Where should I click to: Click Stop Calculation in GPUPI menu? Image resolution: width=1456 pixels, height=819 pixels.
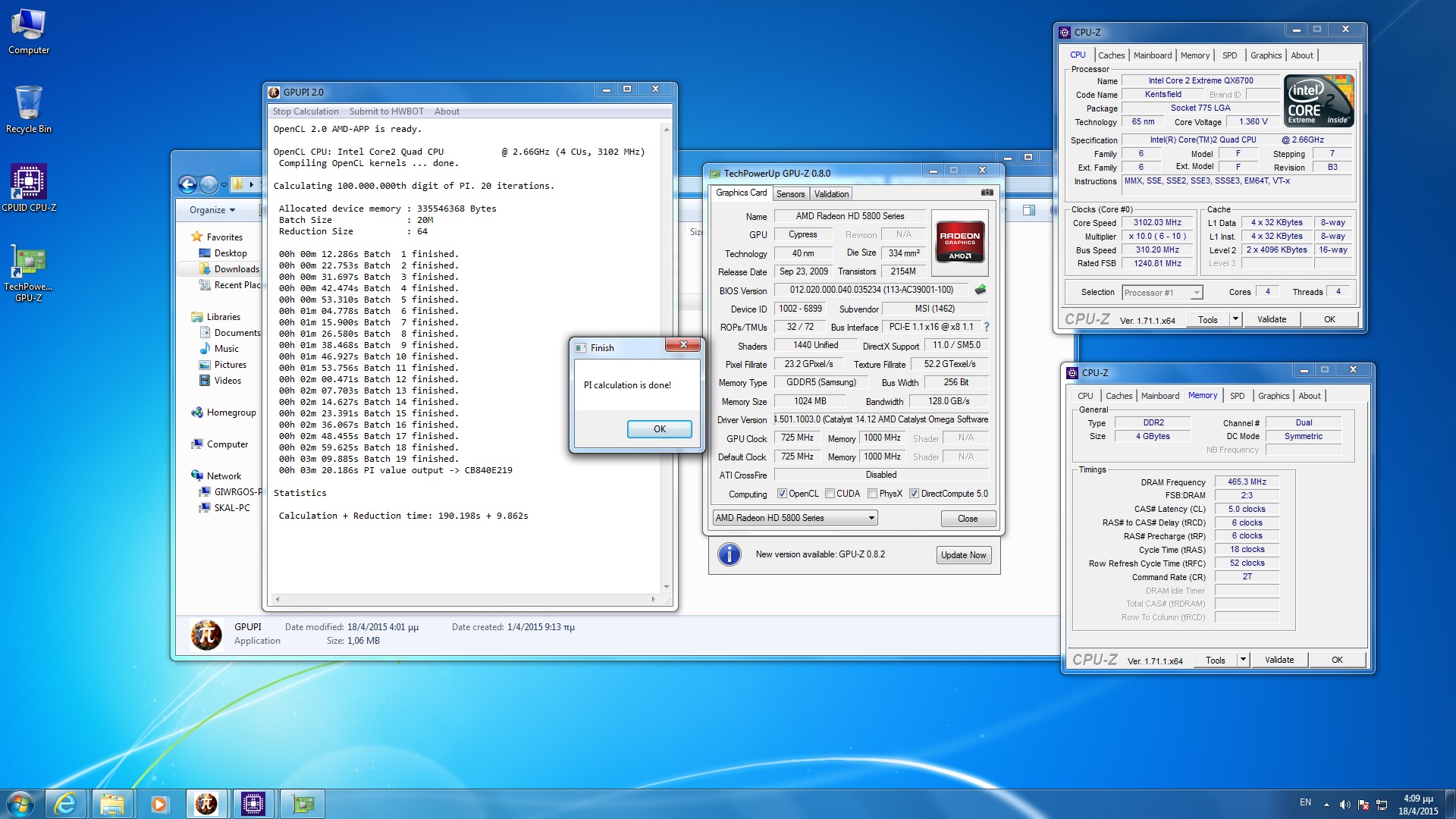pyautogui.click(x=306, y=111)
